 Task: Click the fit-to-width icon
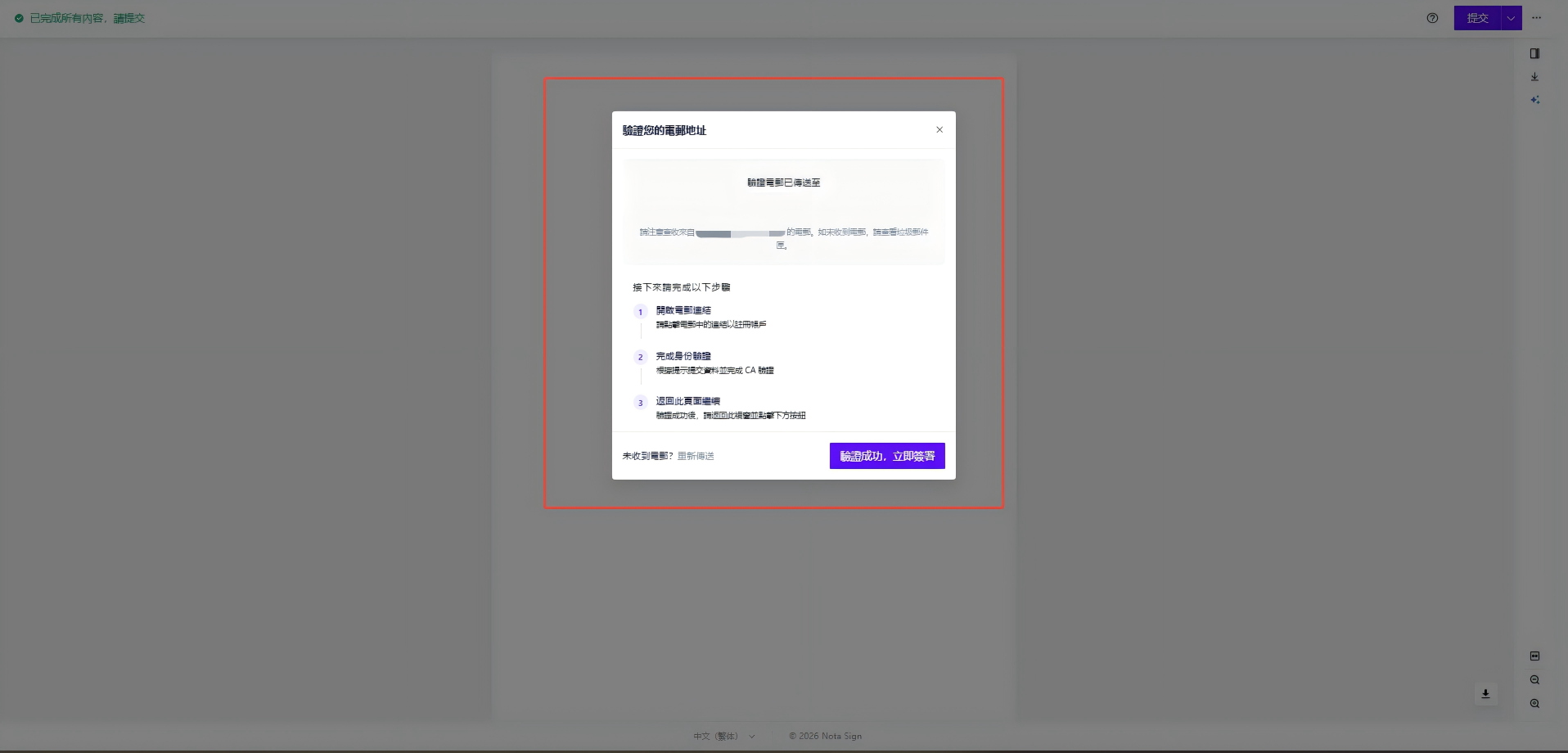coord(1534,656)
